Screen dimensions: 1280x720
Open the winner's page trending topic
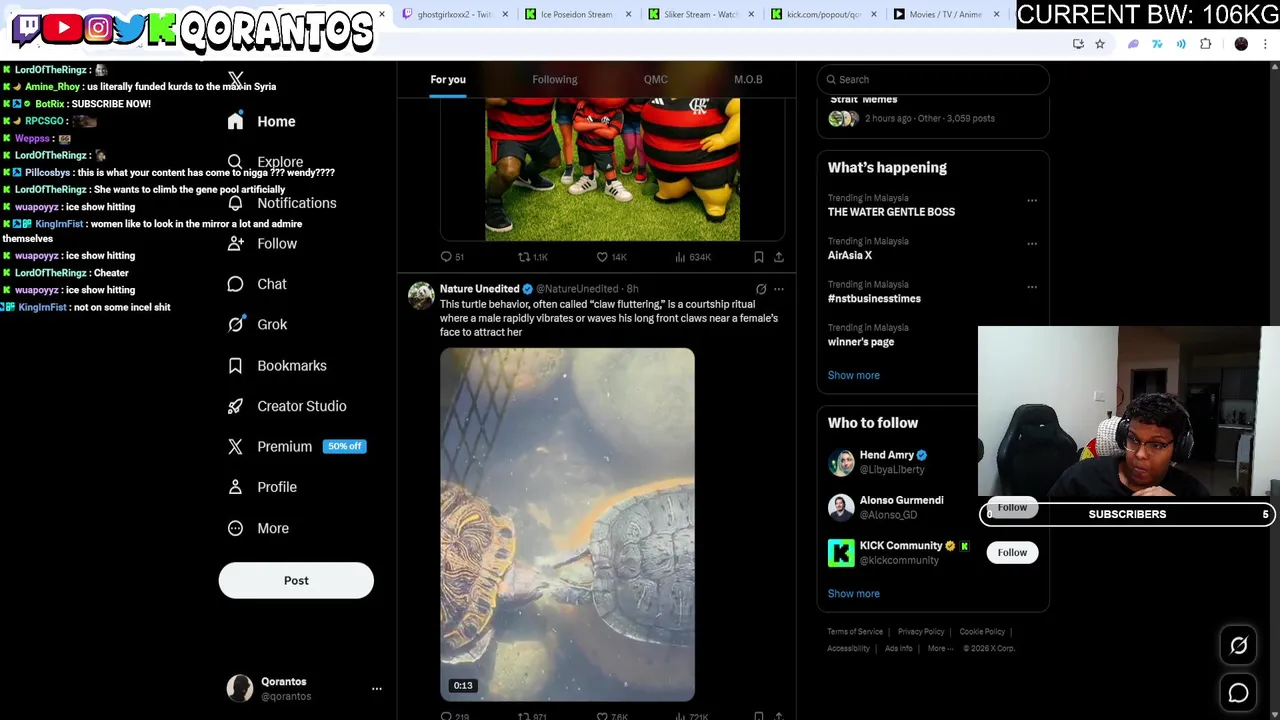tap(861, 342)
